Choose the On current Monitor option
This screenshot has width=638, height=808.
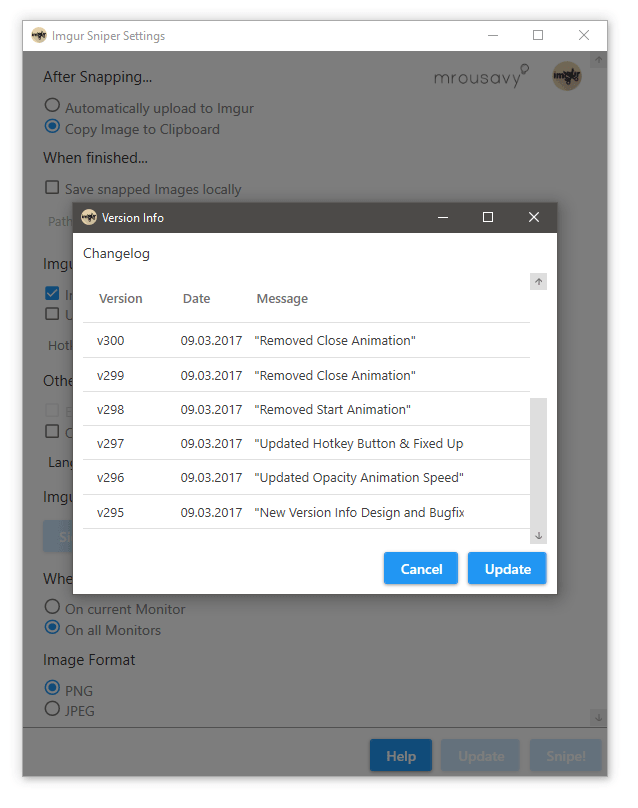tap(52, 607)
